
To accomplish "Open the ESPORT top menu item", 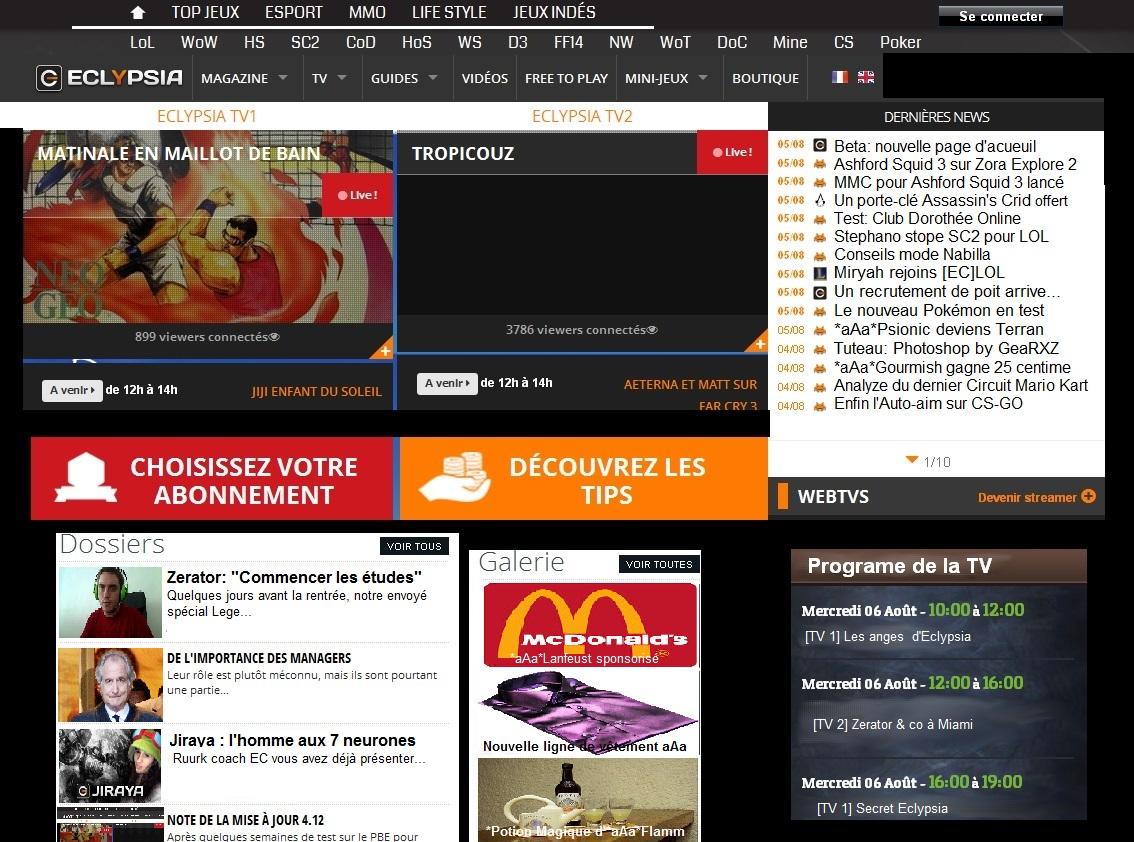I will coord(294,13).
